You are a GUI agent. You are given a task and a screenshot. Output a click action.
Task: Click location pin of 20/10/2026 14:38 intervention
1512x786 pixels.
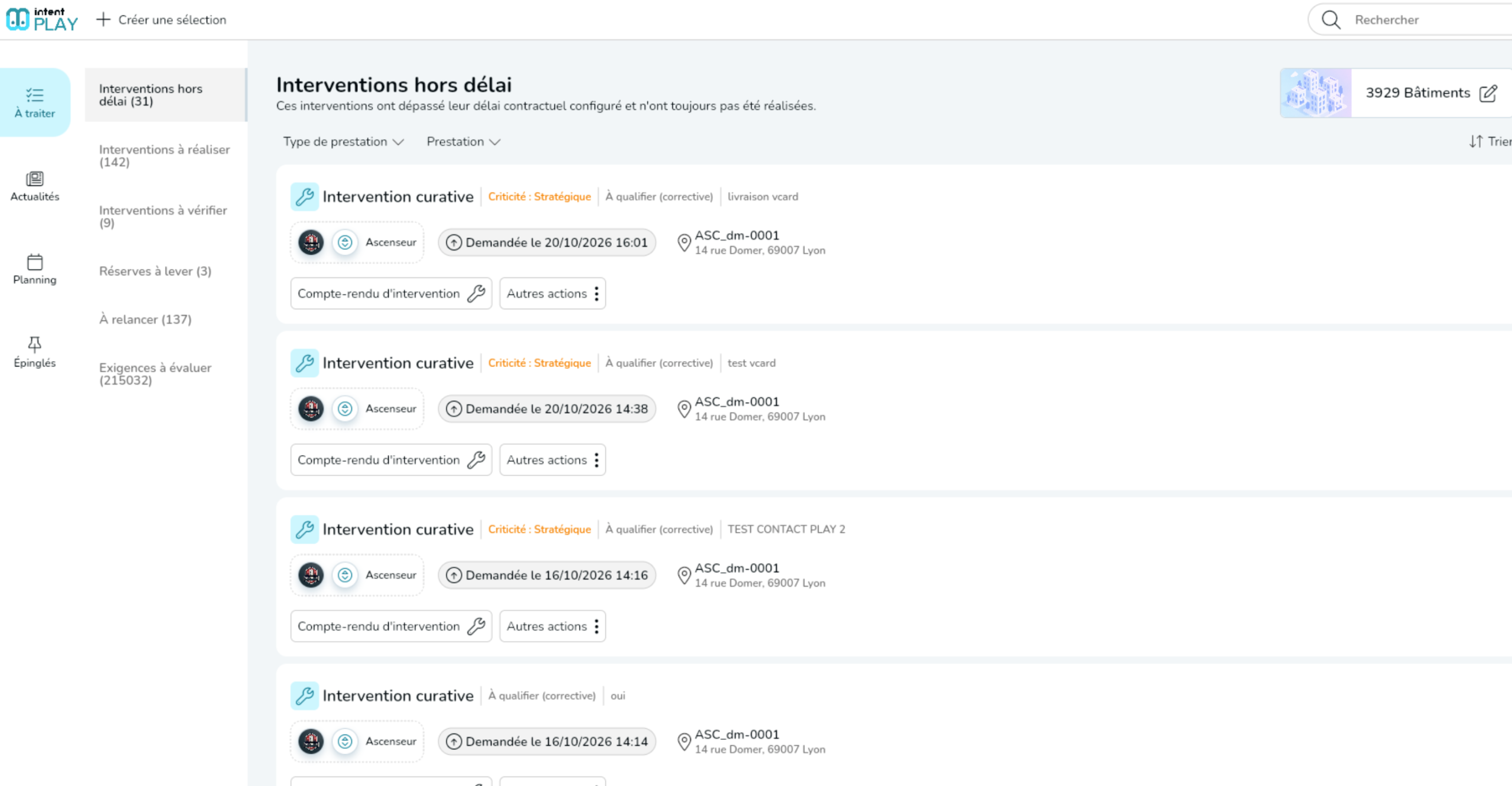click(684, 409)
